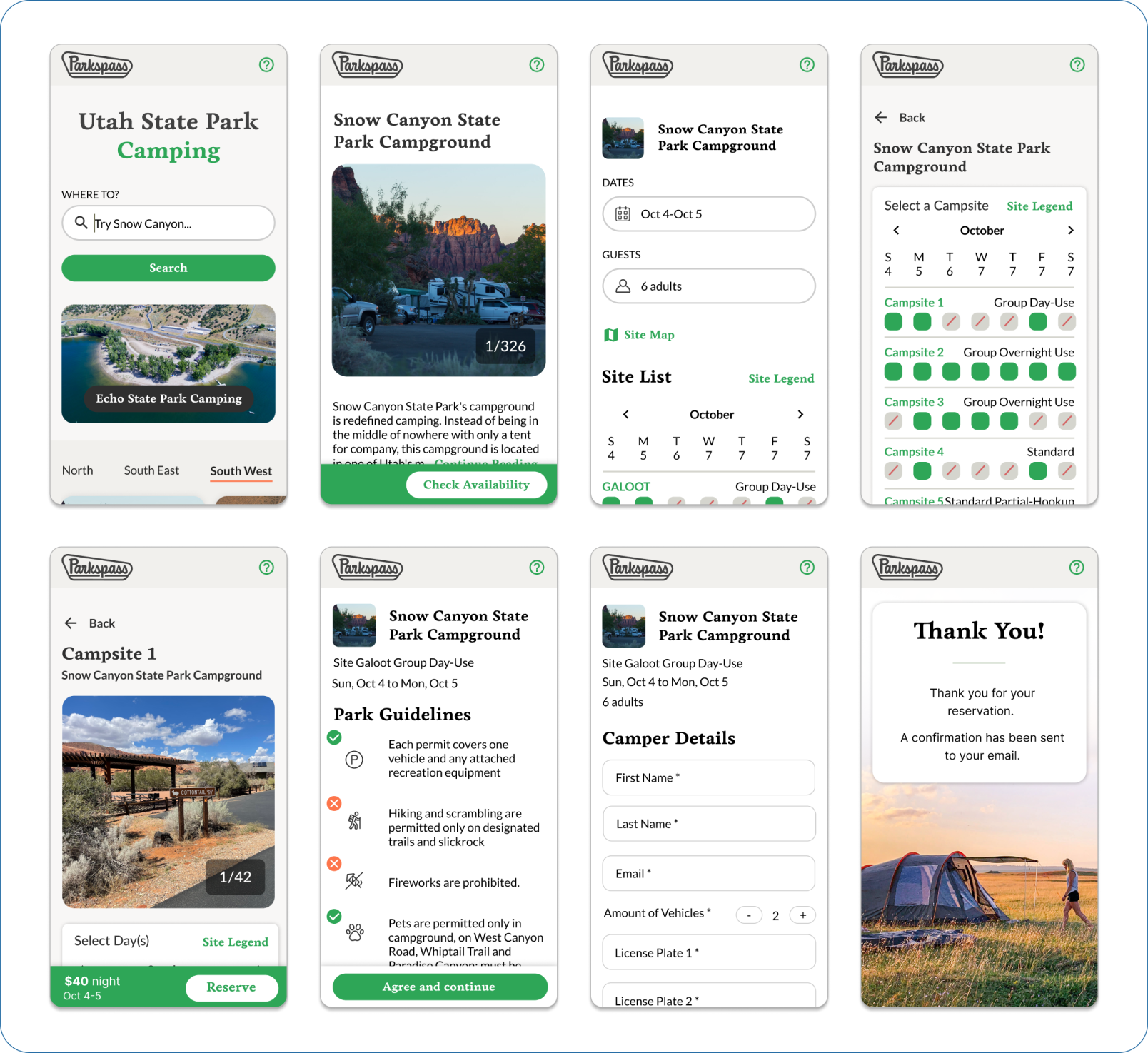
Task: Click the hiking icon in Park Guidelines
Action: (x=354, y=821)
